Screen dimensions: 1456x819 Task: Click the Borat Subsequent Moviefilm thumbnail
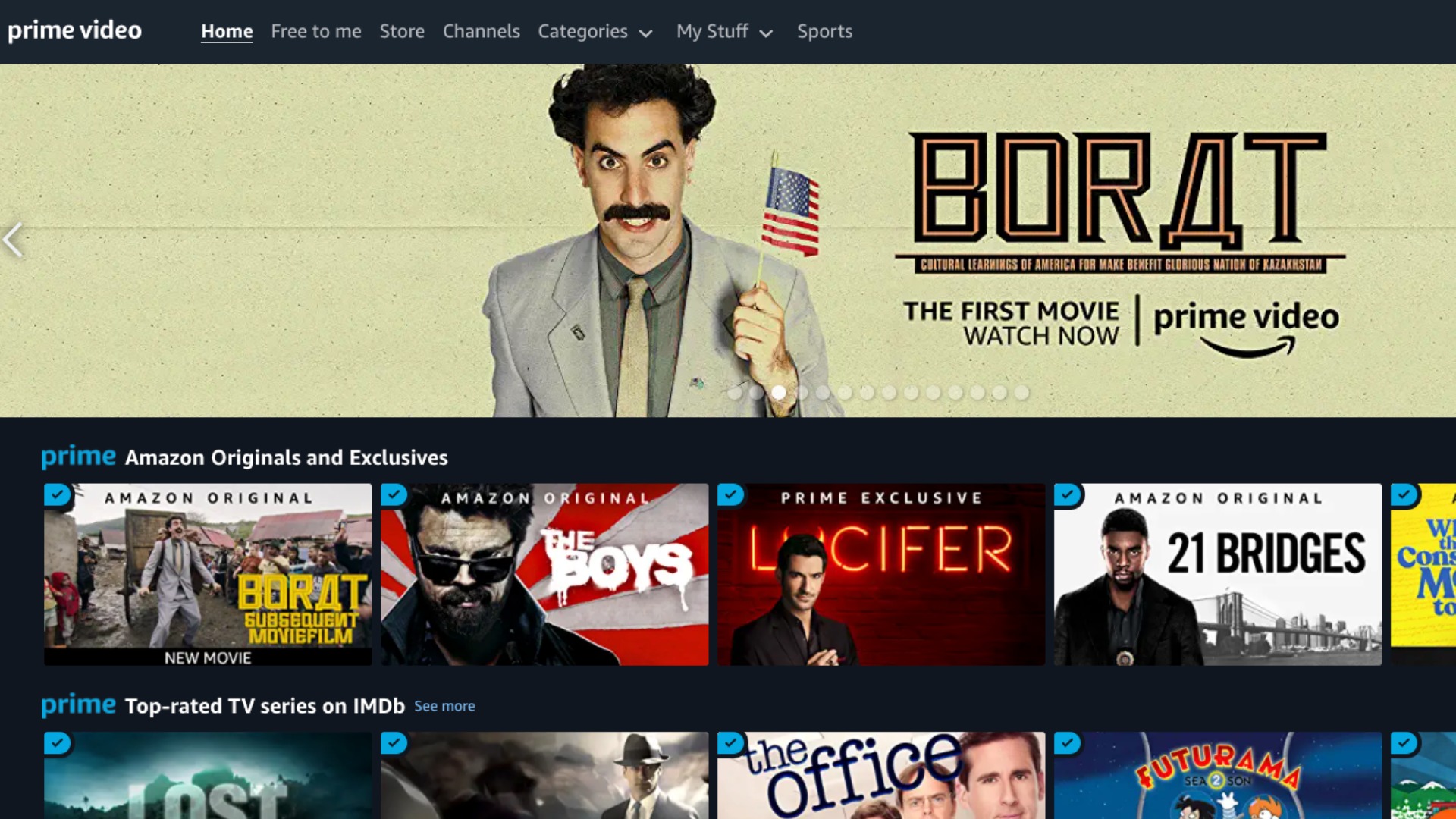coord(207,574)
